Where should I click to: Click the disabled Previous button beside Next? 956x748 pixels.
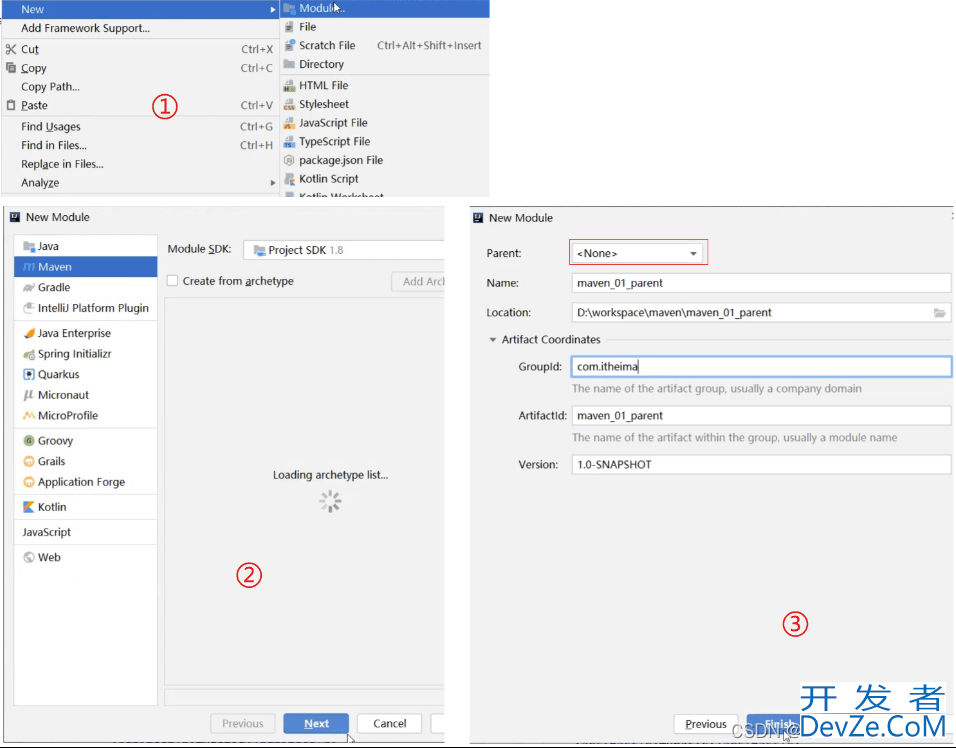pyautogui.click(x=243, y=724)
